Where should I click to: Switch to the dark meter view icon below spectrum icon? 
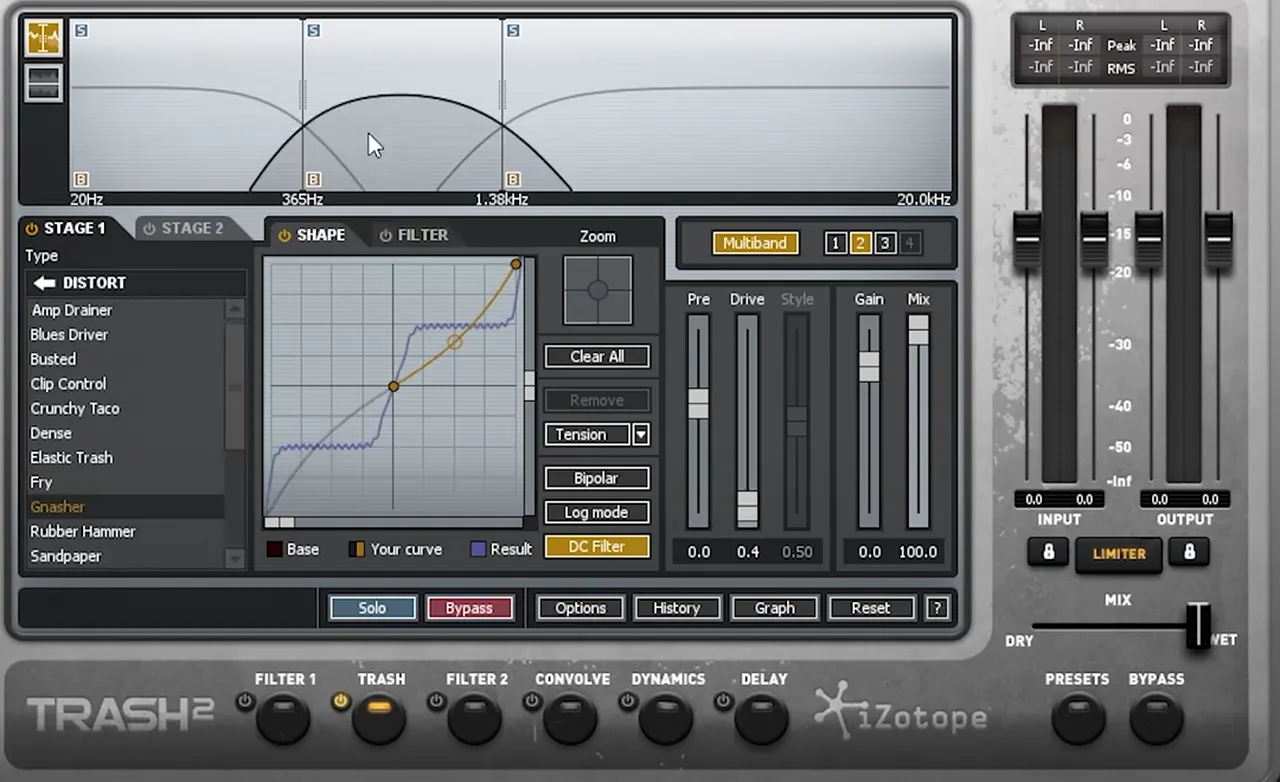43,83
